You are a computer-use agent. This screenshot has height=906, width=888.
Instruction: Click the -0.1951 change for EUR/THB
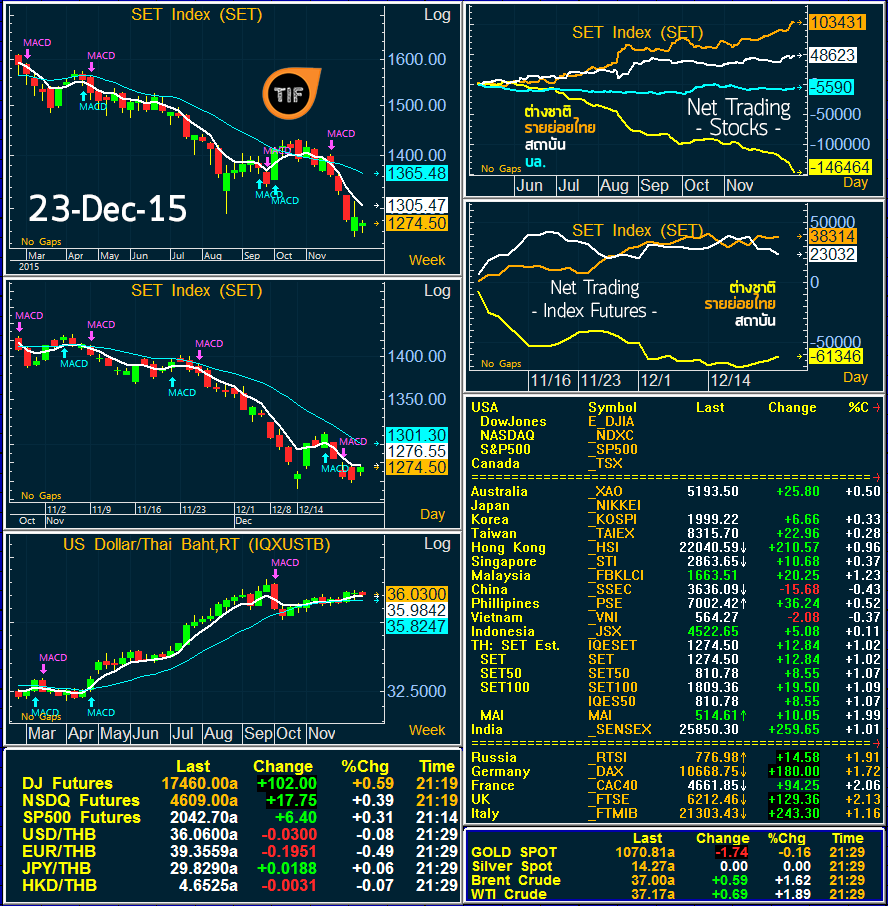289,852
